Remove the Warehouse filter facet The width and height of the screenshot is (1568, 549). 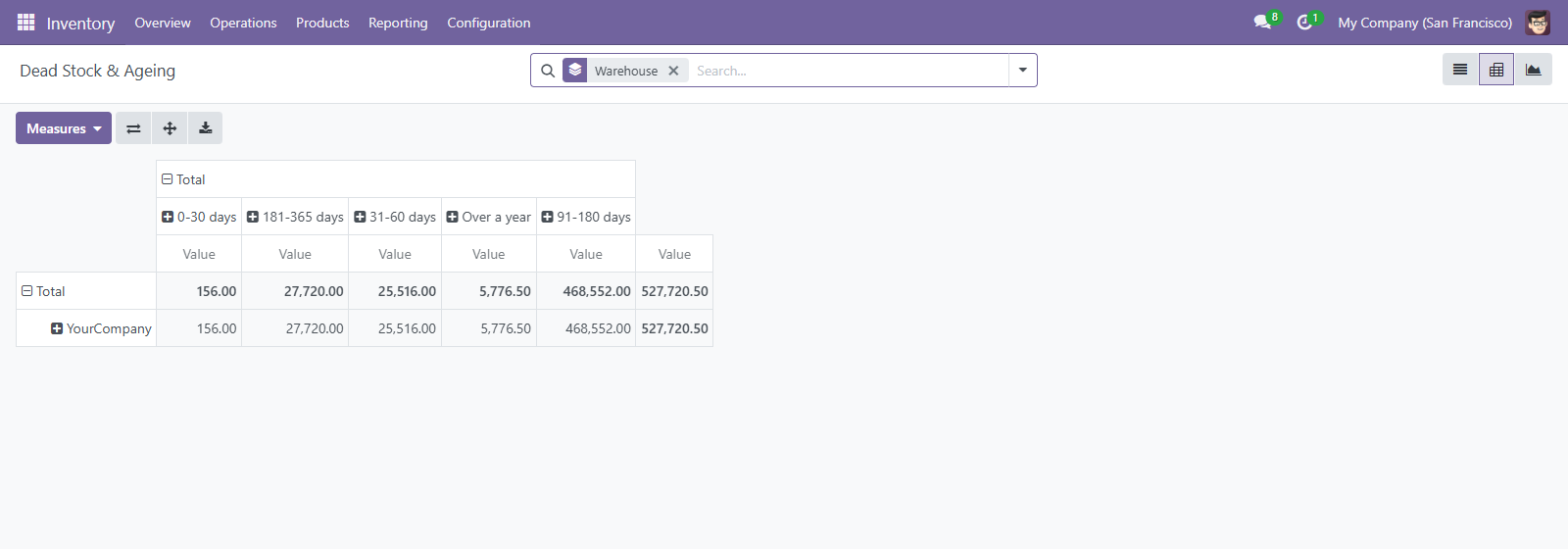(x=673, y=71)
